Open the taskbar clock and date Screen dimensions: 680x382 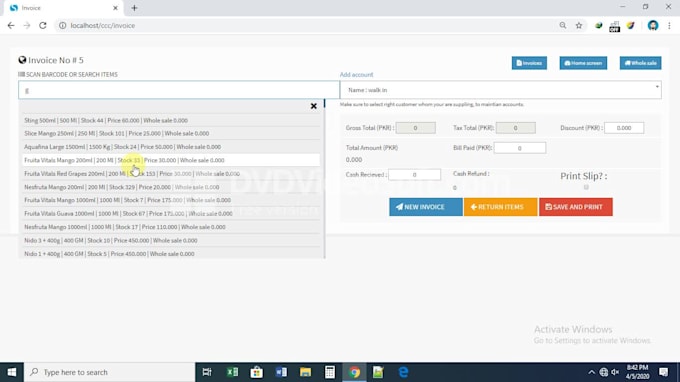point(637,372)
